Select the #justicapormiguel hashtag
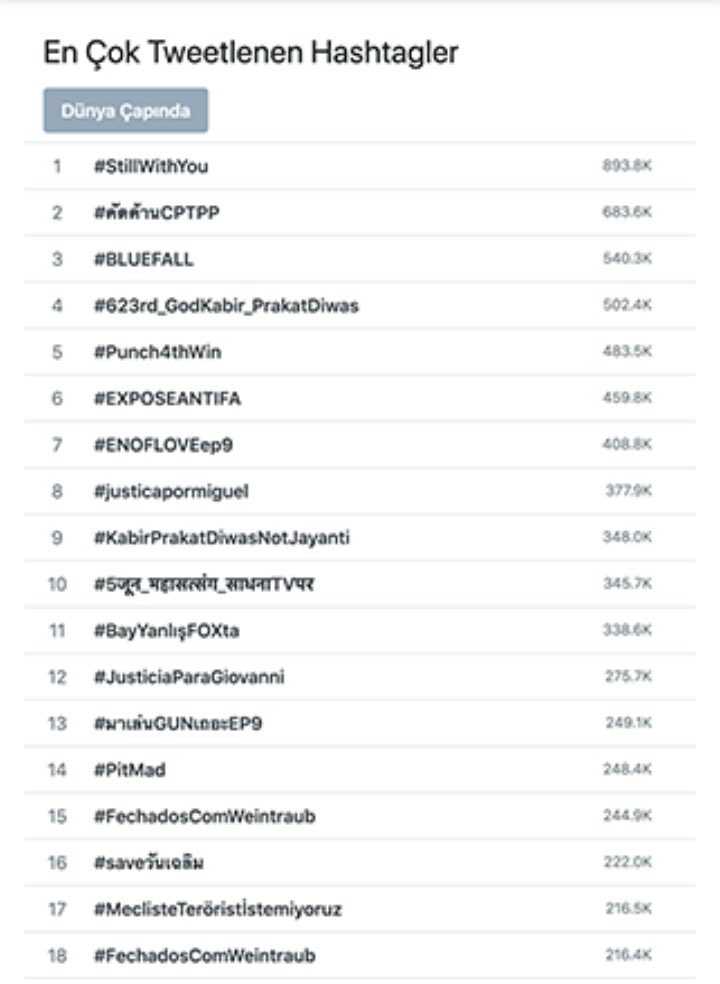 [x=171, y=491]
